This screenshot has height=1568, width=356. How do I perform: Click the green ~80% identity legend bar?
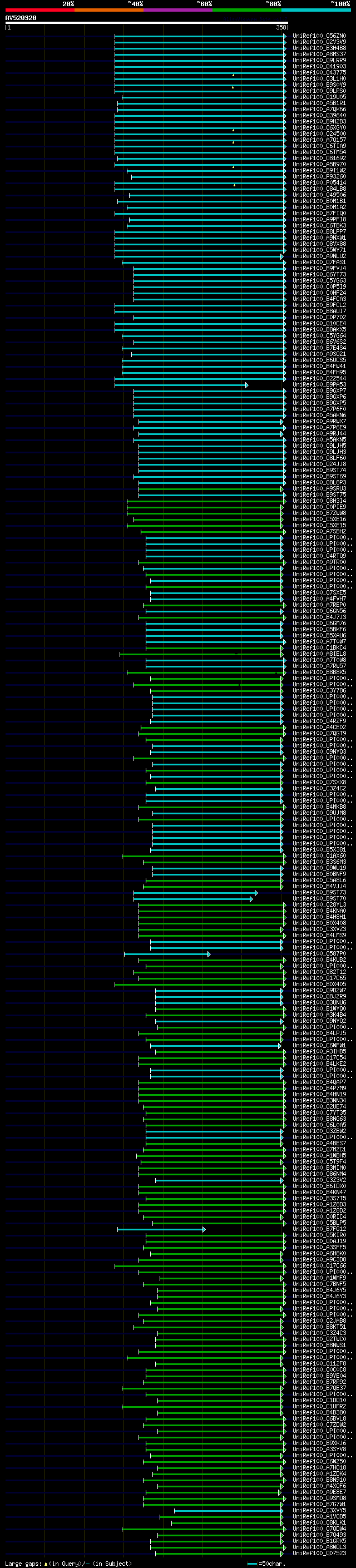tap(247, 10)
